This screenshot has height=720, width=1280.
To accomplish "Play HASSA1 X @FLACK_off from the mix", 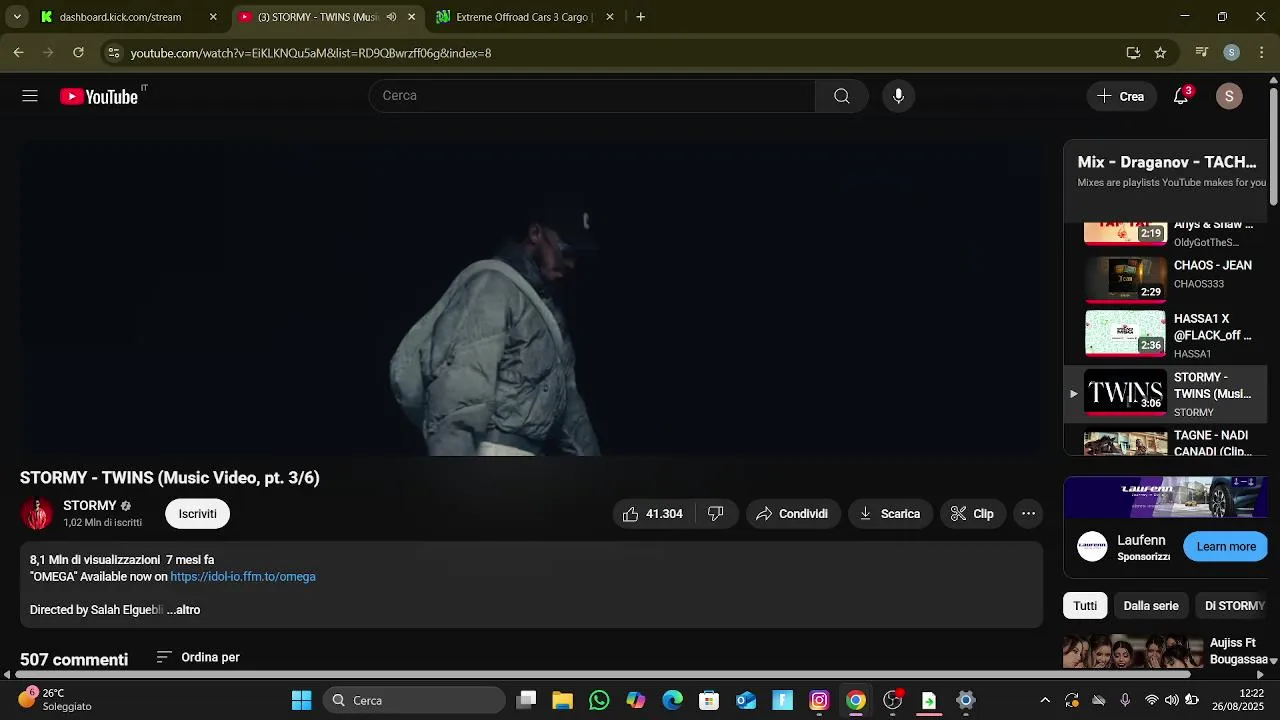I will pyautogui.click(x=1168, y=335).
